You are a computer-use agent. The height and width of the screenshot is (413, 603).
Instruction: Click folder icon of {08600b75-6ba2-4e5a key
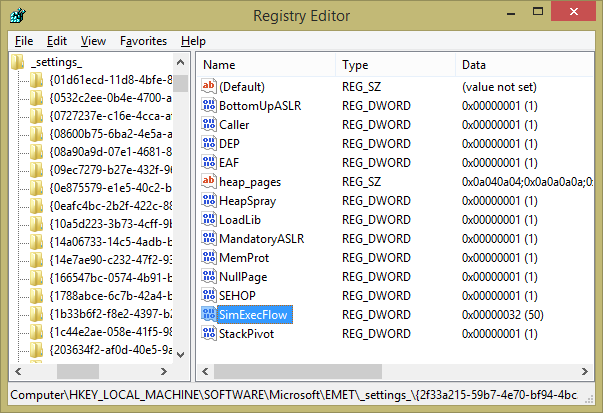click(37, 134)
